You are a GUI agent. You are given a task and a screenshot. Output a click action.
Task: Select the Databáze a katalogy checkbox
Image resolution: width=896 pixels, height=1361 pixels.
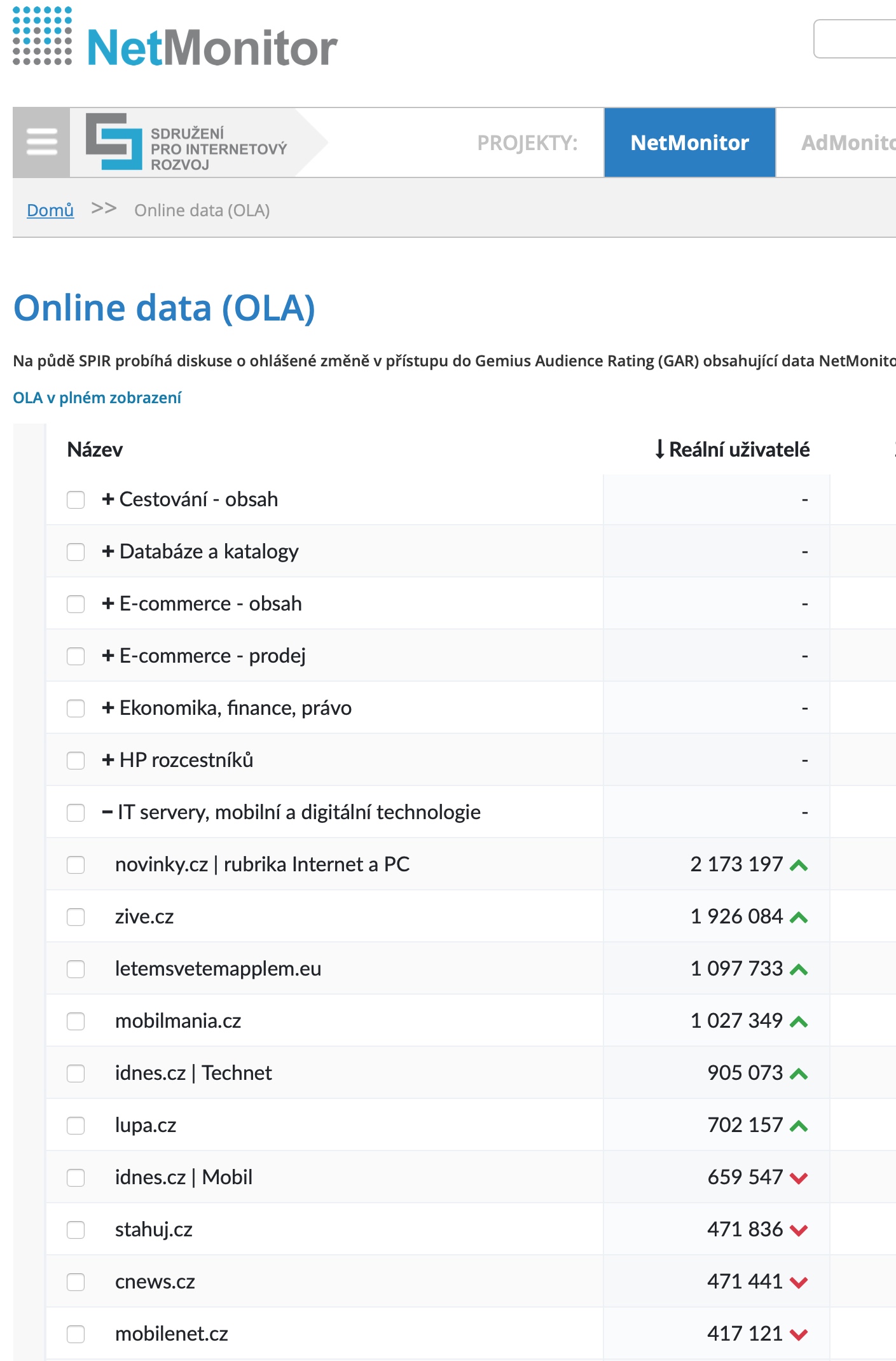tap(76, 552)
